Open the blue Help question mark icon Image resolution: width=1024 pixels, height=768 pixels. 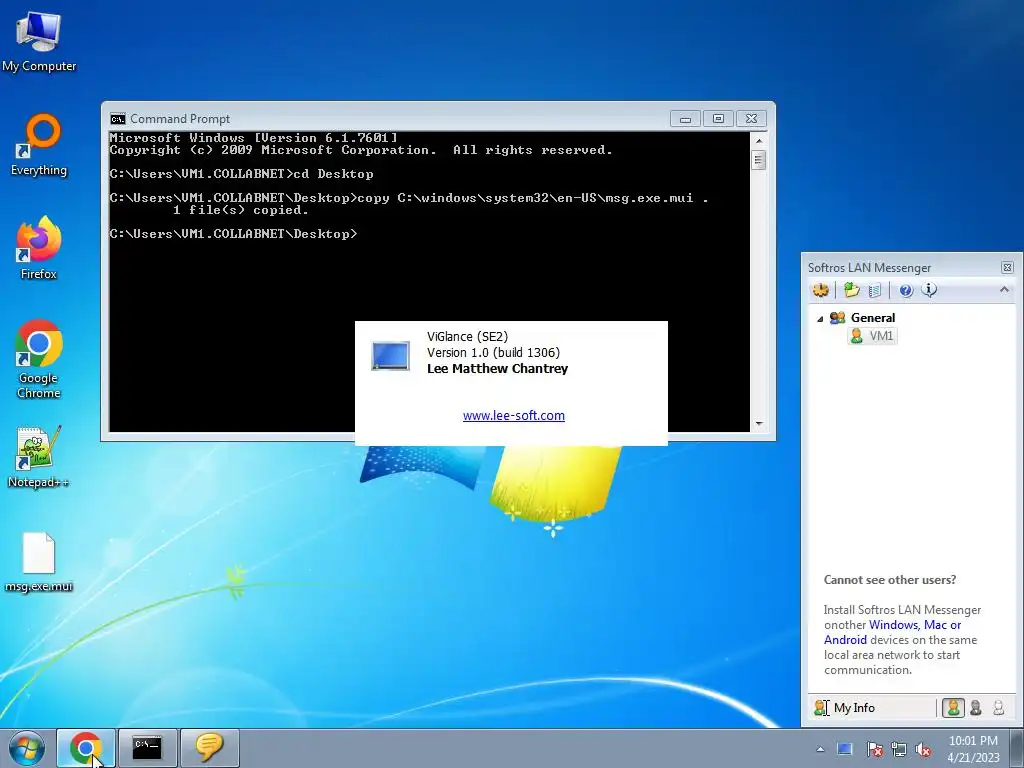point(906,291)
